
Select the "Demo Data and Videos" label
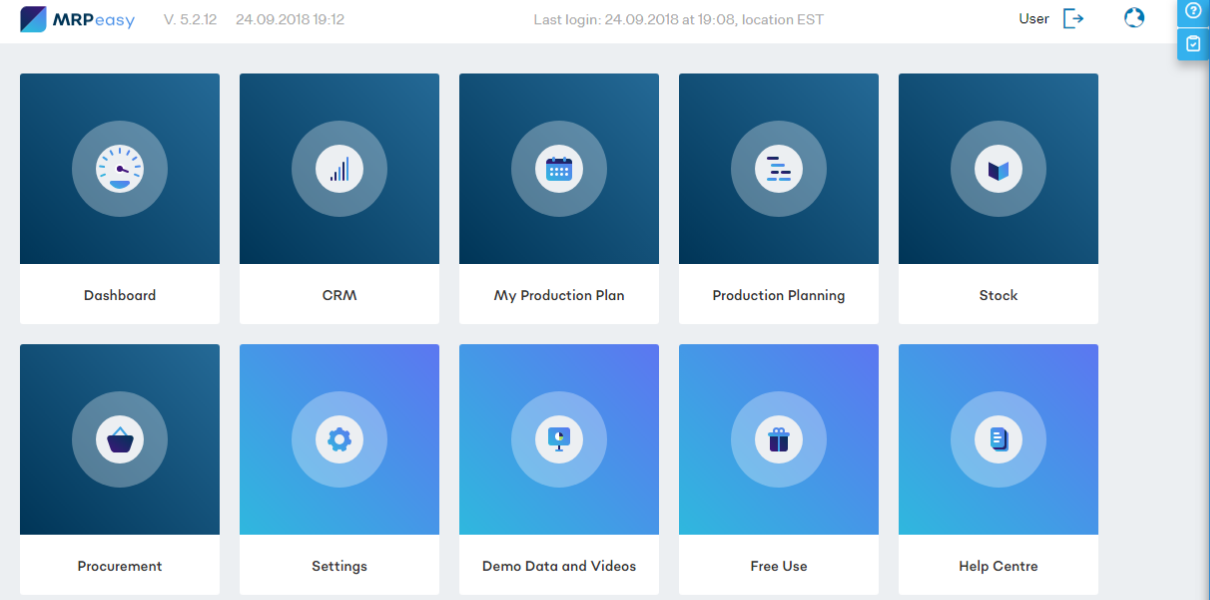559,566
